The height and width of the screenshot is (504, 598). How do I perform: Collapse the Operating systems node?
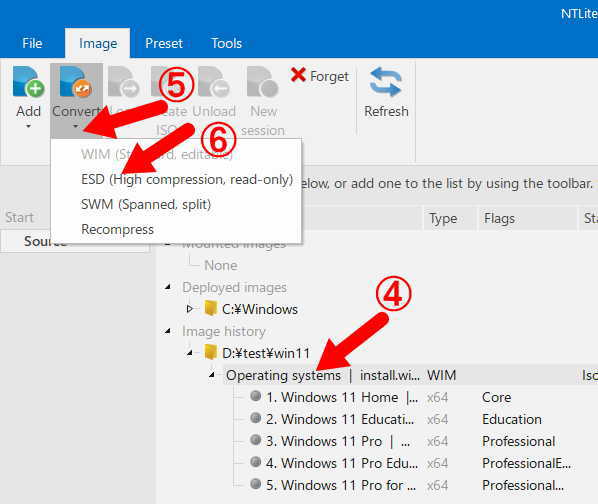212,375
